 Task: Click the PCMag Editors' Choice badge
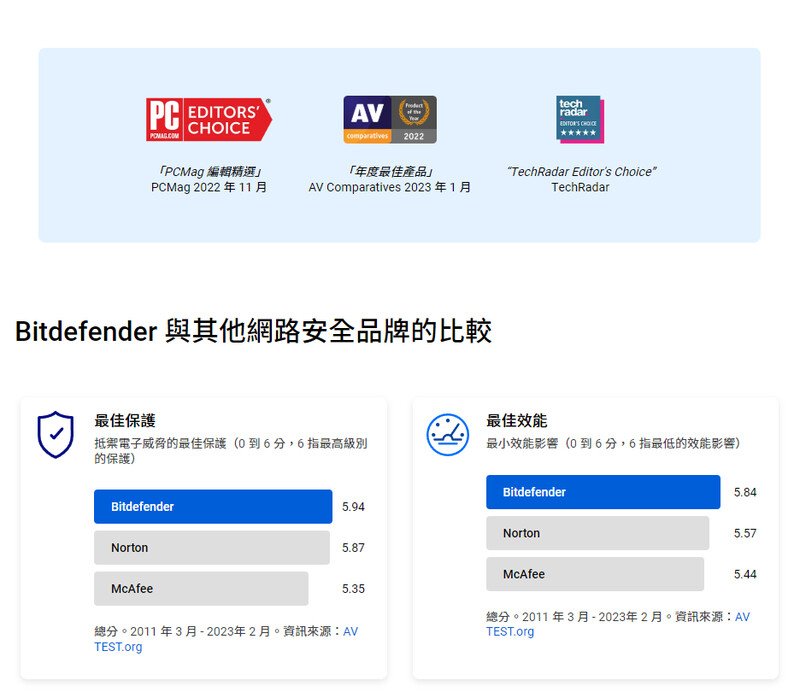pyautogui.click(x=209, y=120)
